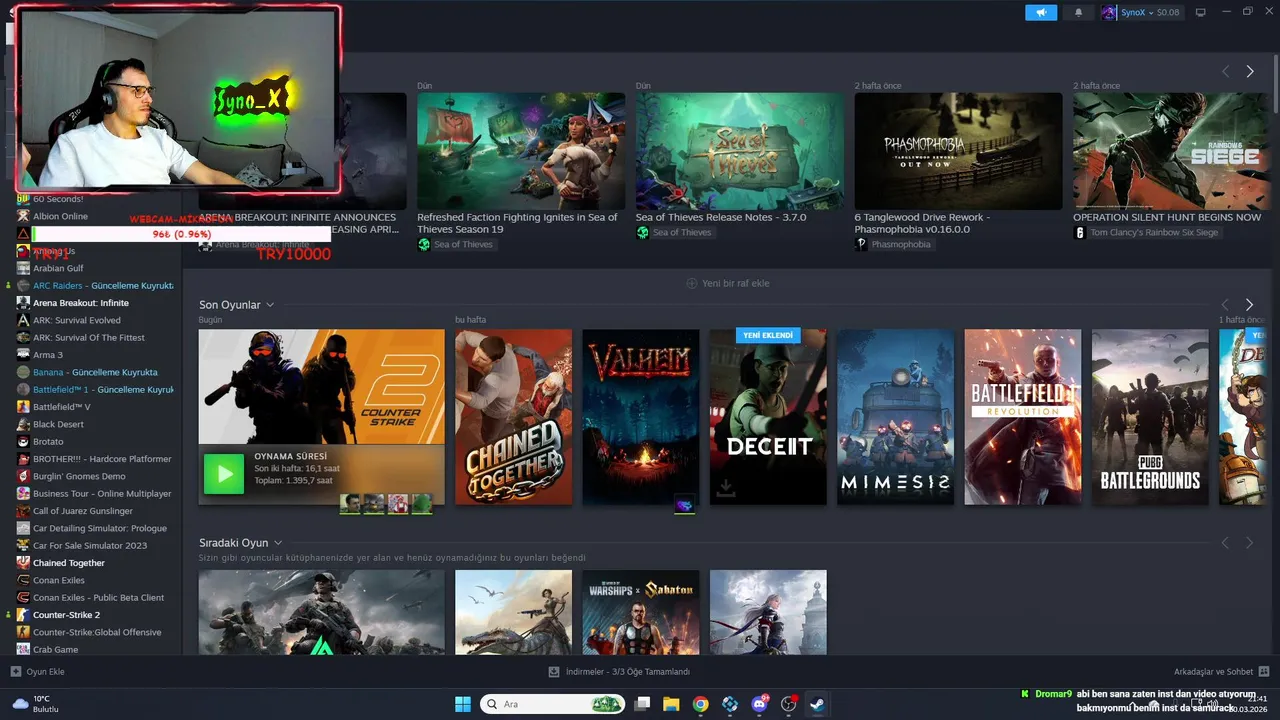Click the Windows taskbar search field
1280x720 pixels.
[x=553, y=704]
